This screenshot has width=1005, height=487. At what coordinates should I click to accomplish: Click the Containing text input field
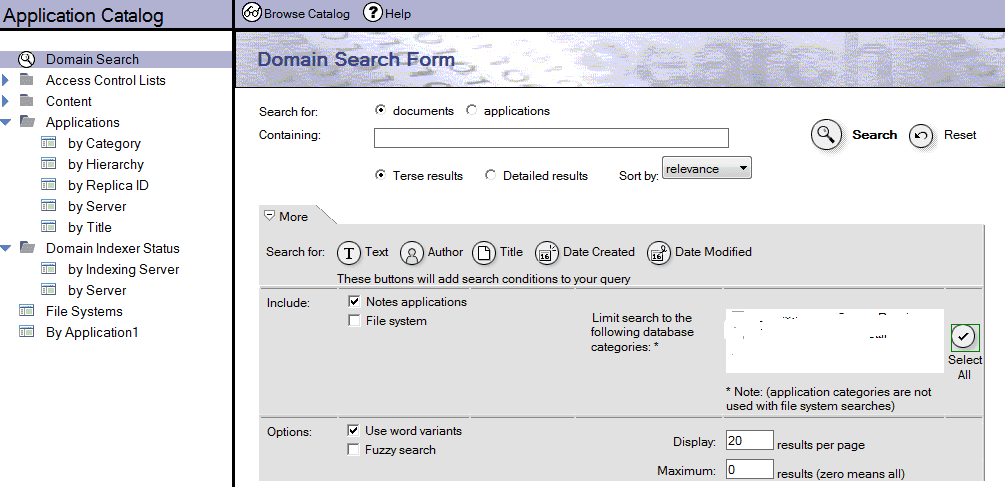click(x=551, y=138)
